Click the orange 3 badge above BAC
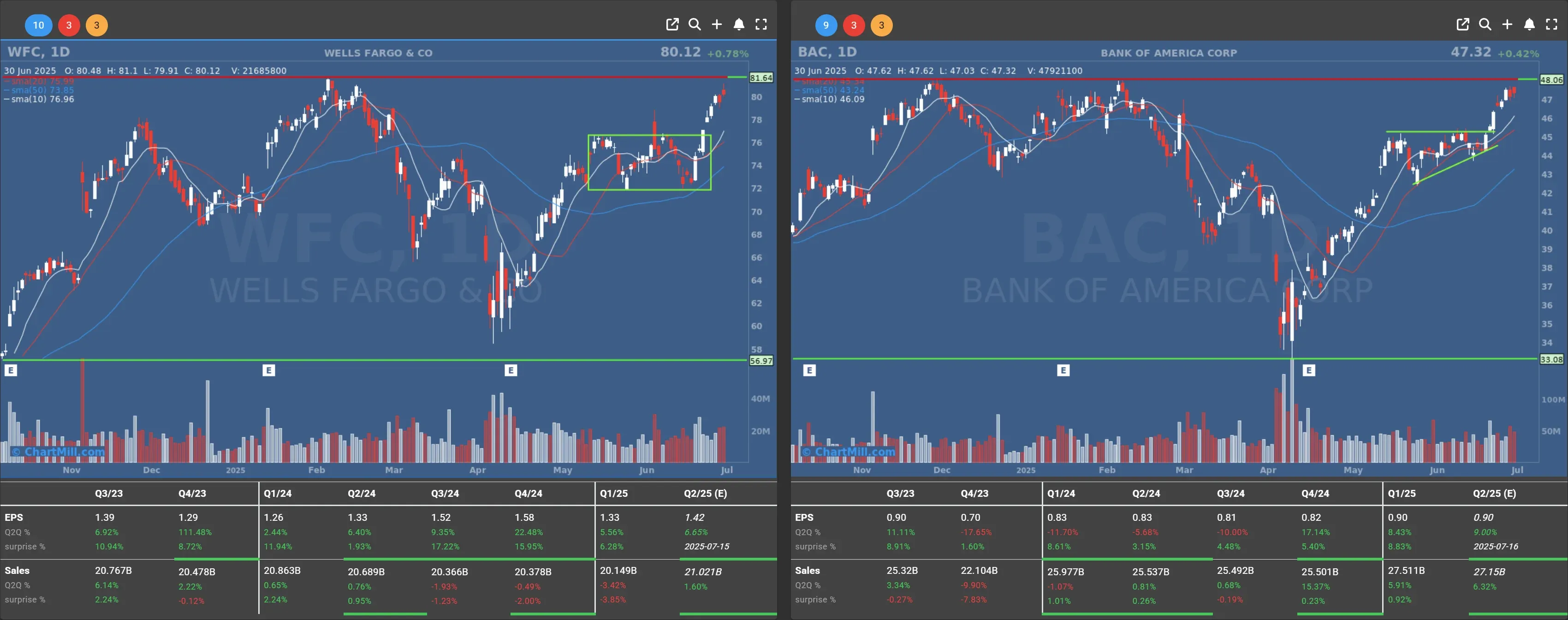 point(881,25)
